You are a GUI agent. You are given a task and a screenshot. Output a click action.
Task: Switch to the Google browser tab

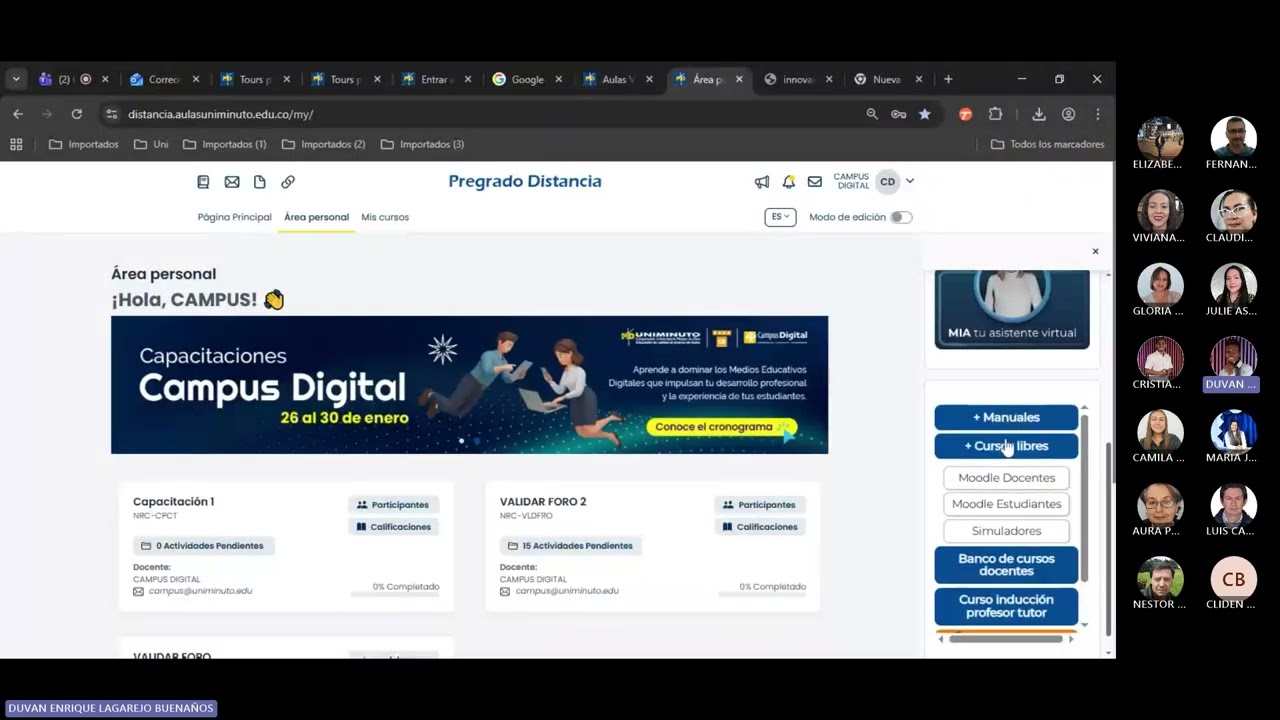point(528,79)
